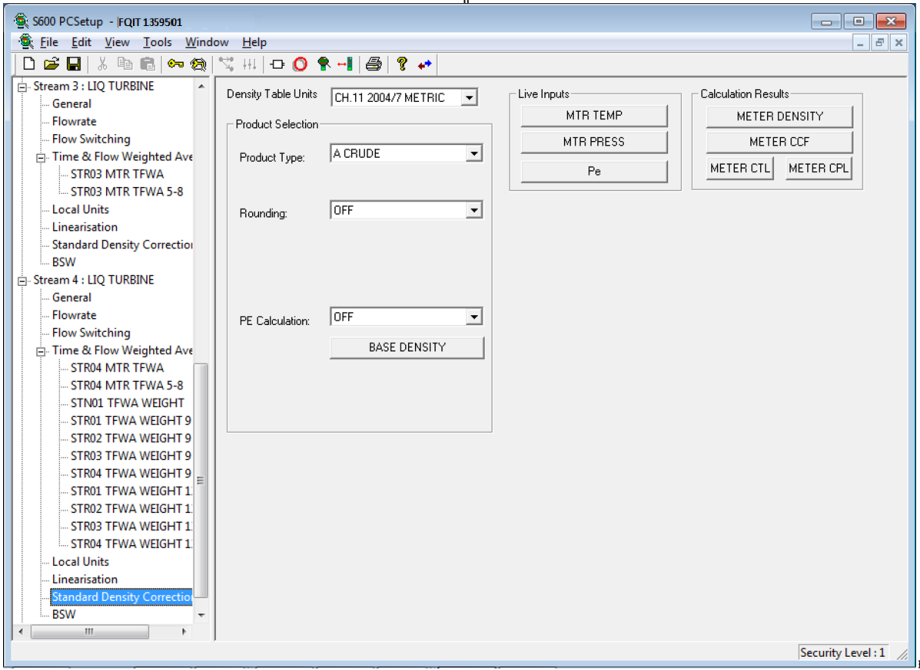920x670 pixels.
Task: Select STR03 MTR TFWA 5-8 tree item
Action: point(127,192)
